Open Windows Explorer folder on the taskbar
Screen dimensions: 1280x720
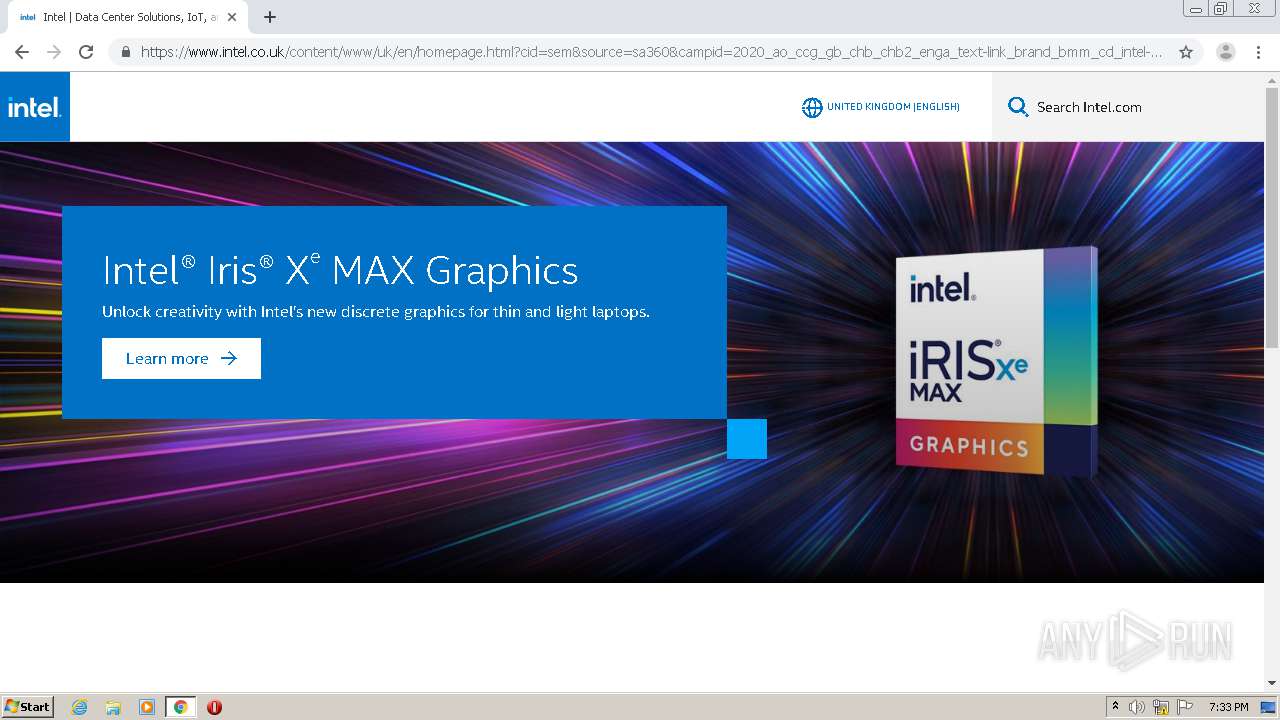tap(113, 707)
